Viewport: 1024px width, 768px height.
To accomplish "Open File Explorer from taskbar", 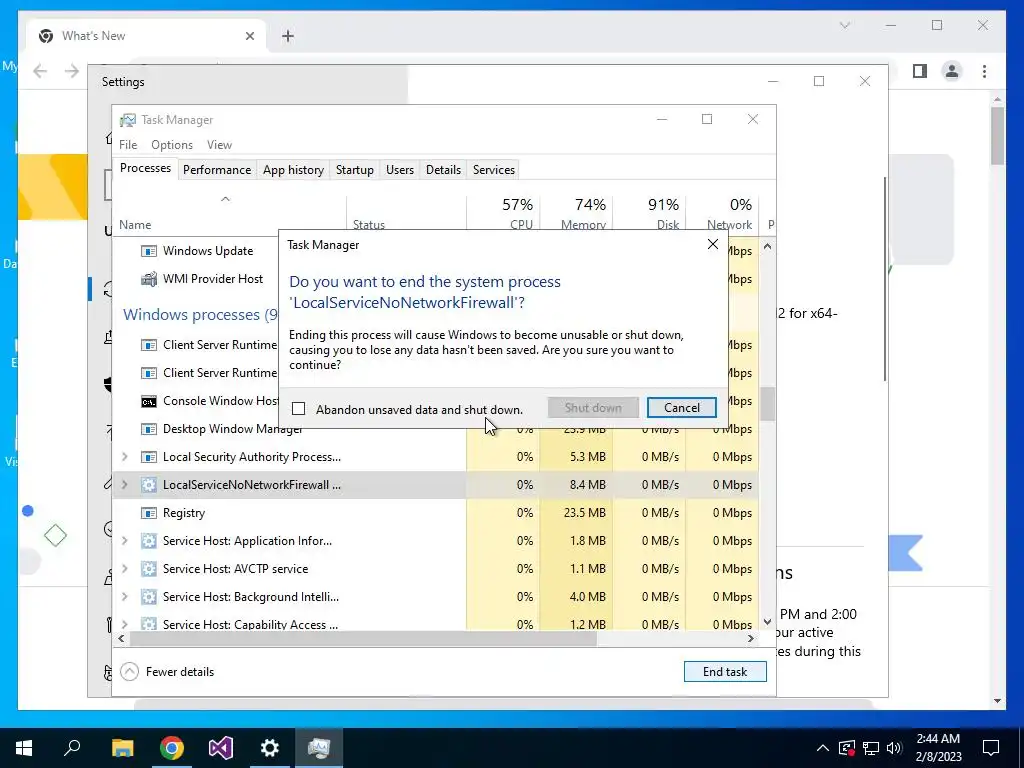I will 122,748.
